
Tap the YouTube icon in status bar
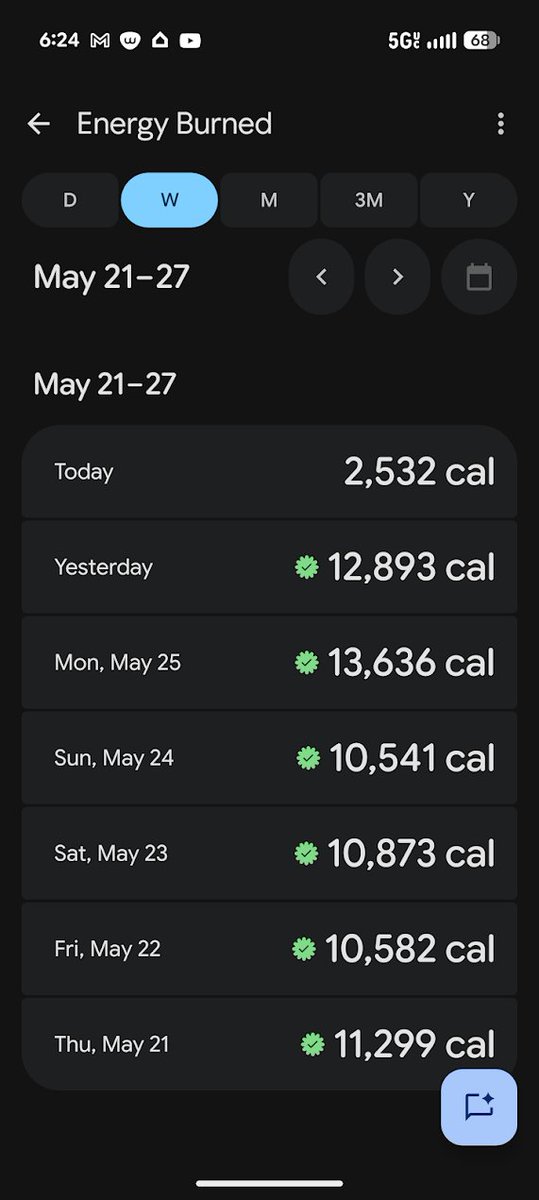(x=190, y=41)
